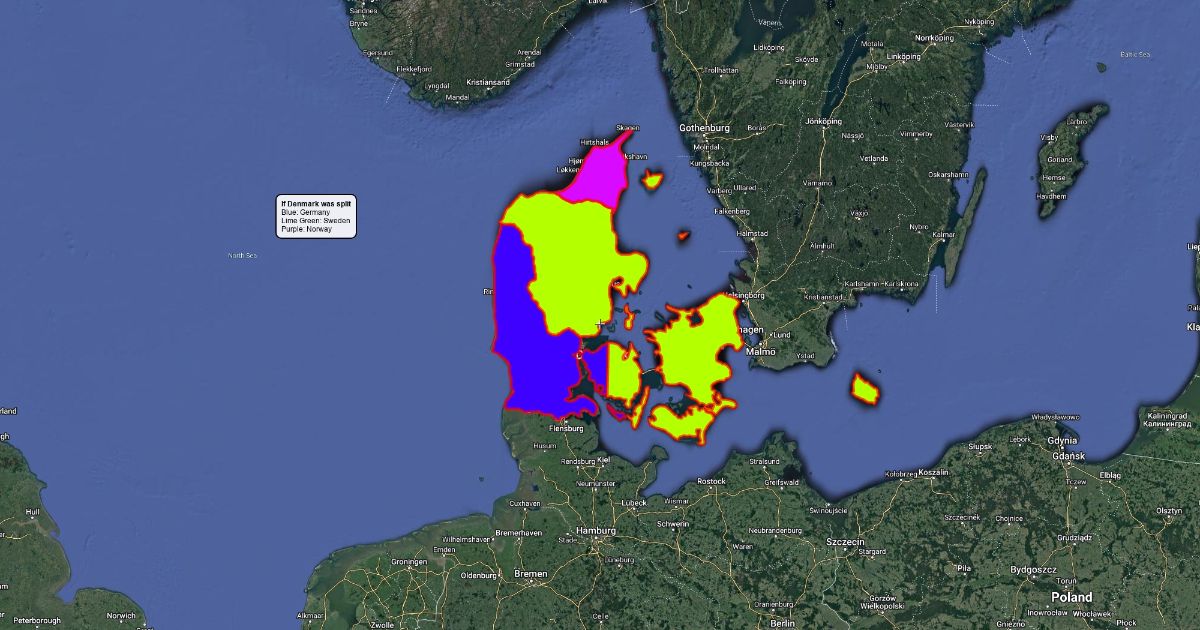The width and height of the screenshot is (1200, 630).
Task: Click the lime green Bornholm island
Action: 863,389
